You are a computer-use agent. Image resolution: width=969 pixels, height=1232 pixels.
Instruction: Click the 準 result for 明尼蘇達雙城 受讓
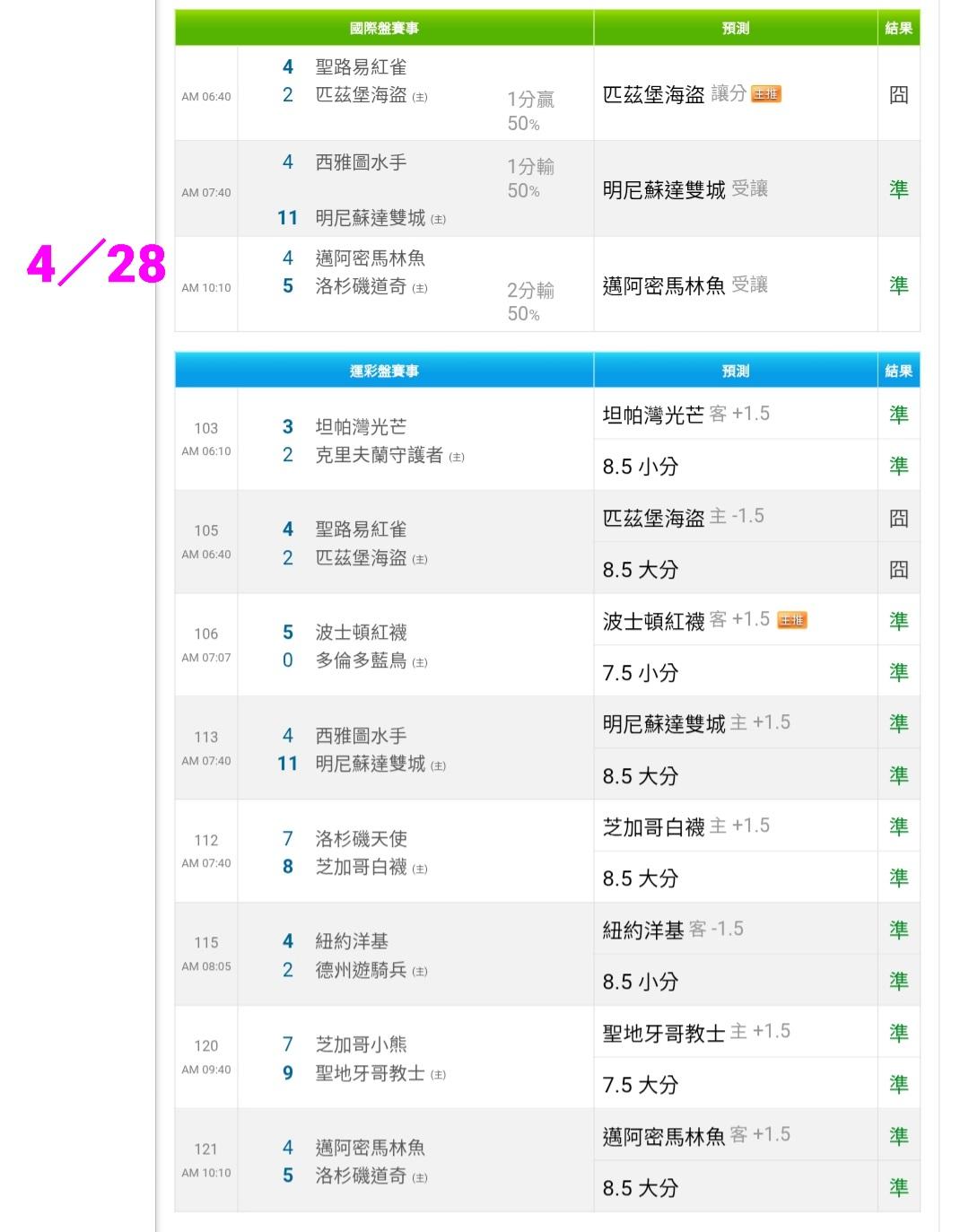coord(898,189)
